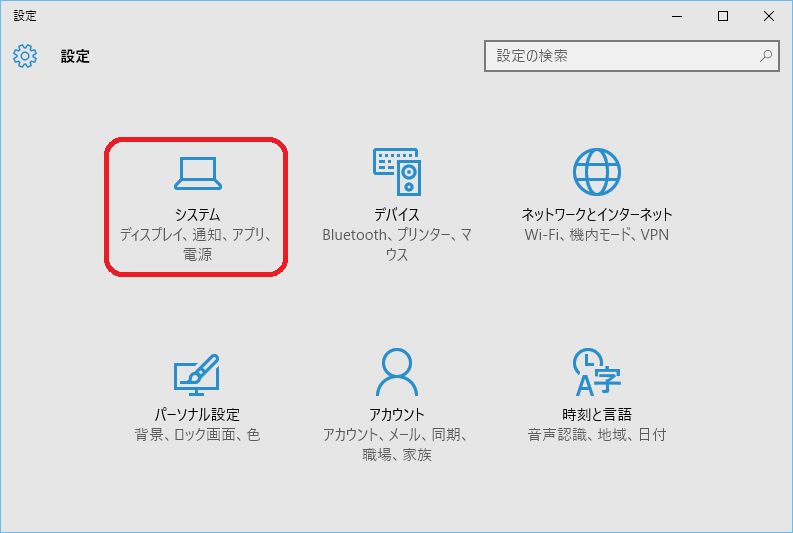Open the アカウント person icon
The width and height of the screenshot is (793, 533).
(397, 372)
